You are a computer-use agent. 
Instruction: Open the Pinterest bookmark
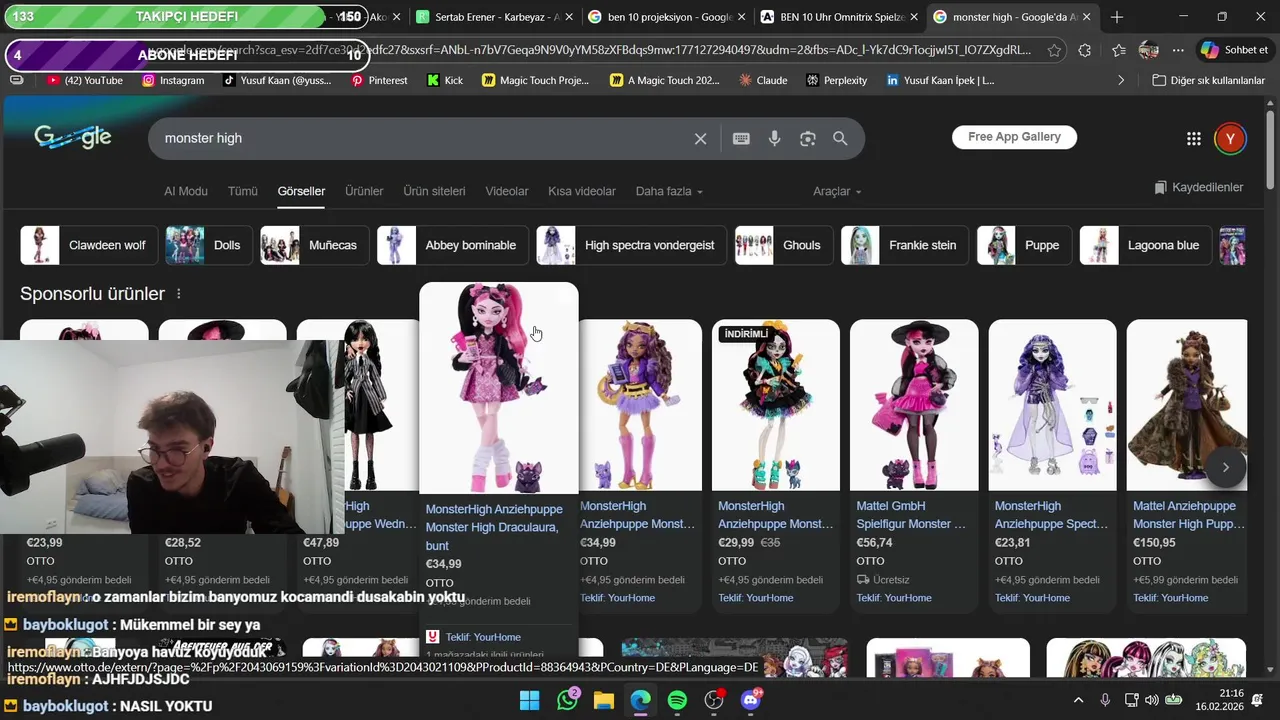click(x=379, y=80)
